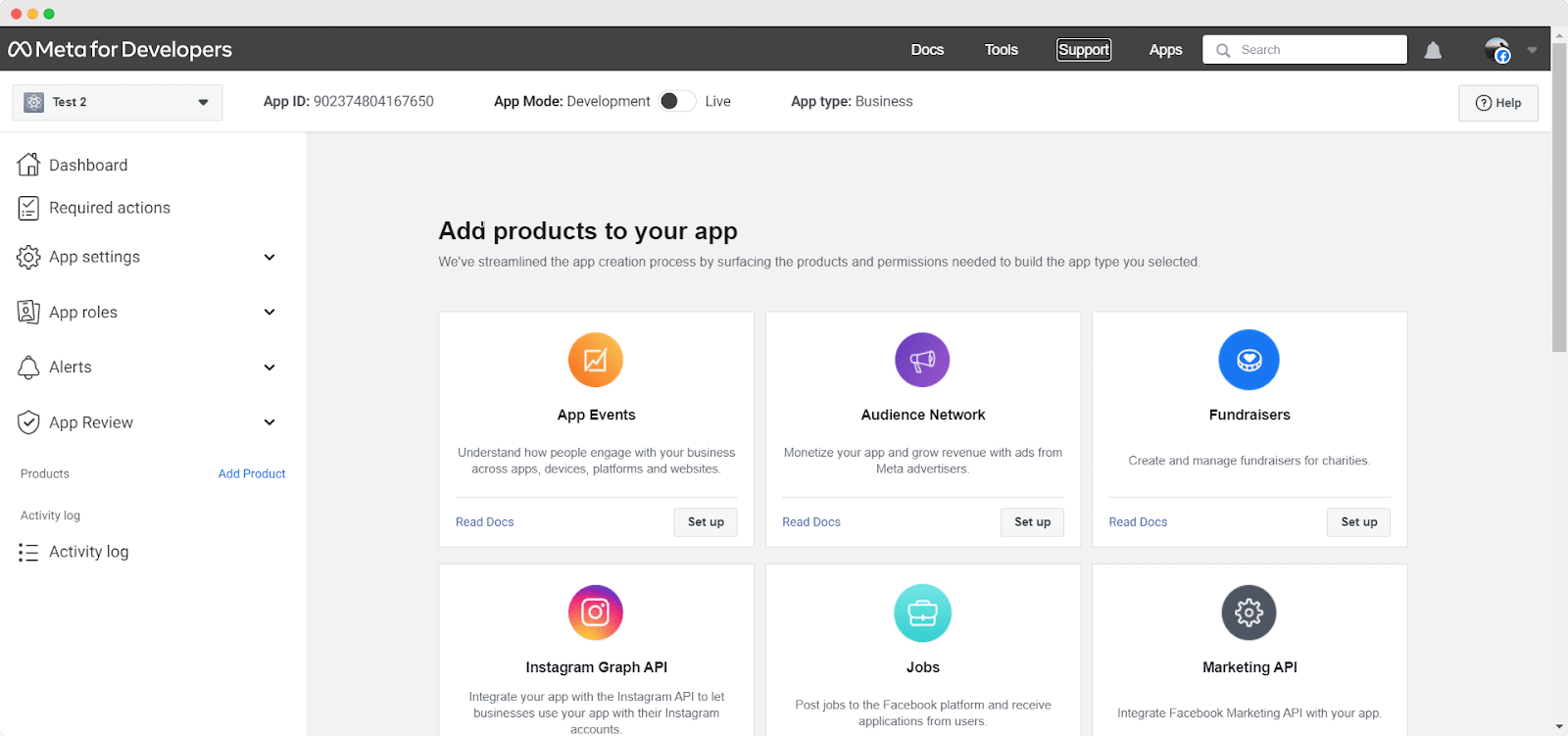Click the question mark Help icon
This screenshot has height=736, width=1568.
point(1484,103)
